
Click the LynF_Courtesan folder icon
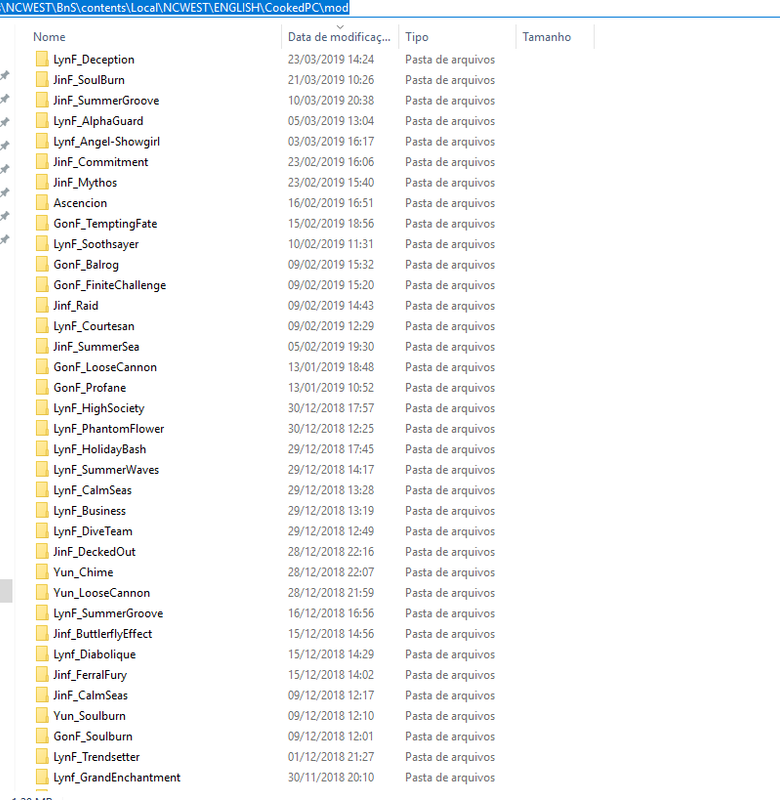point(42,326)
